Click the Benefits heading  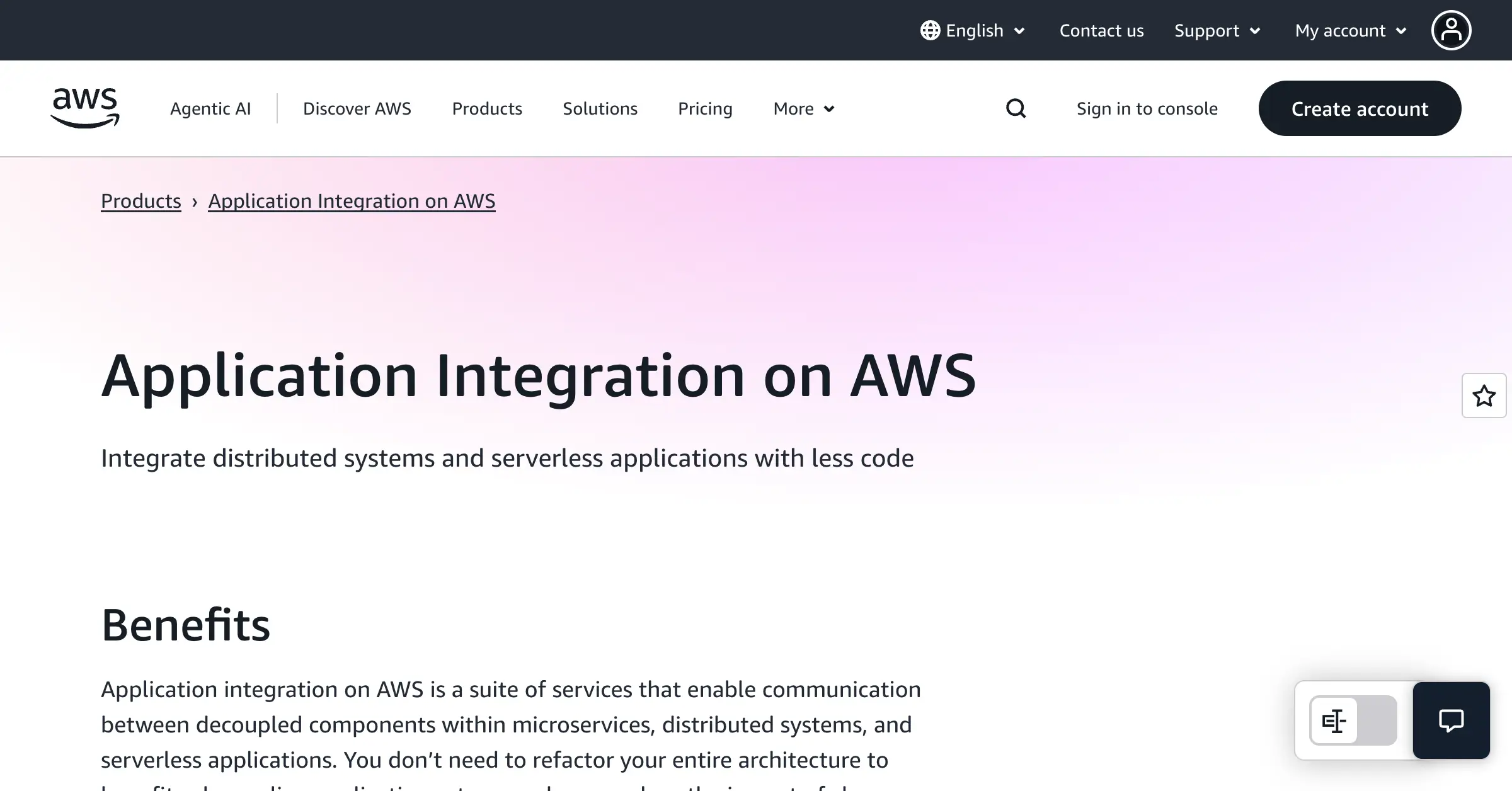click(x=186, y=625)
